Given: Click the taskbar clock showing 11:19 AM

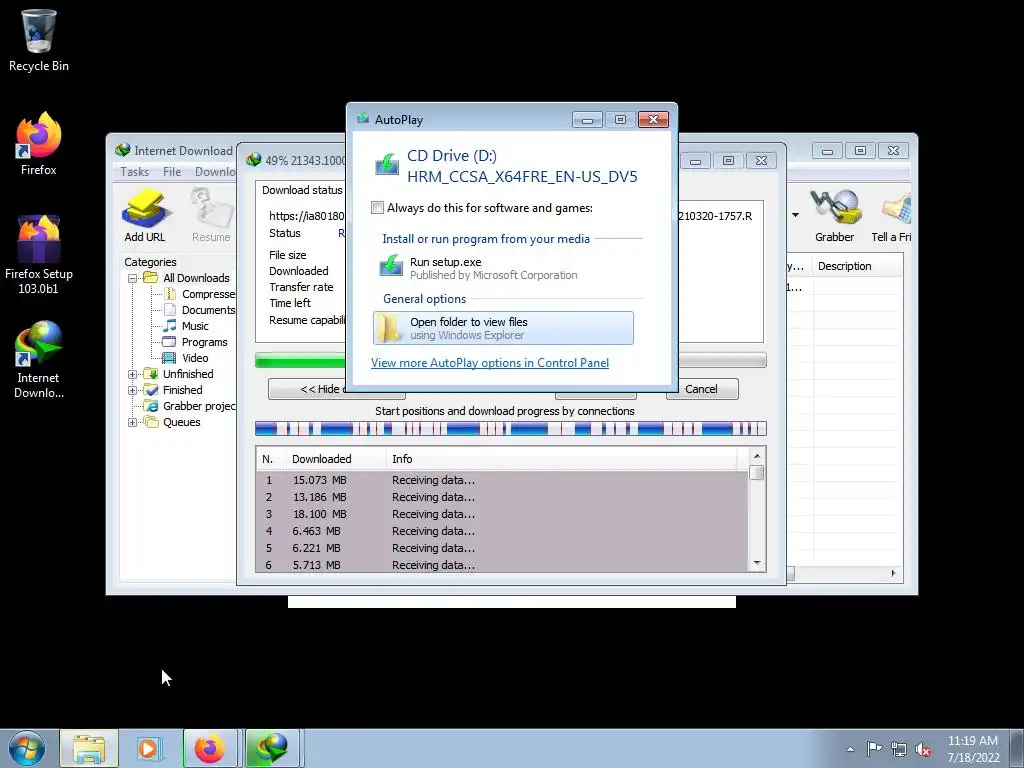Looking at the screenshot, I should (973, 749).
